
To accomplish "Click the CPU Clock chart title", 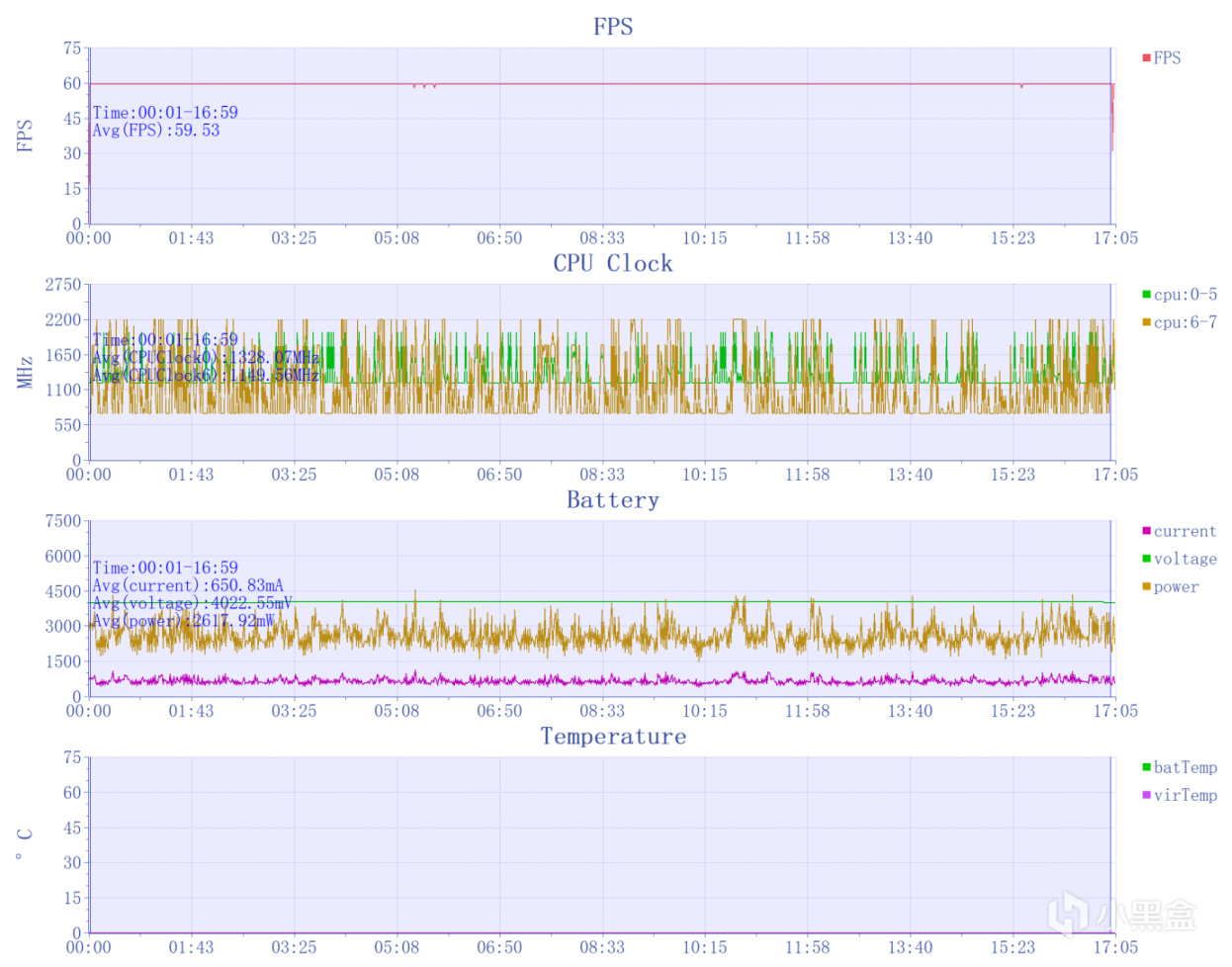I will coord(613,263).
